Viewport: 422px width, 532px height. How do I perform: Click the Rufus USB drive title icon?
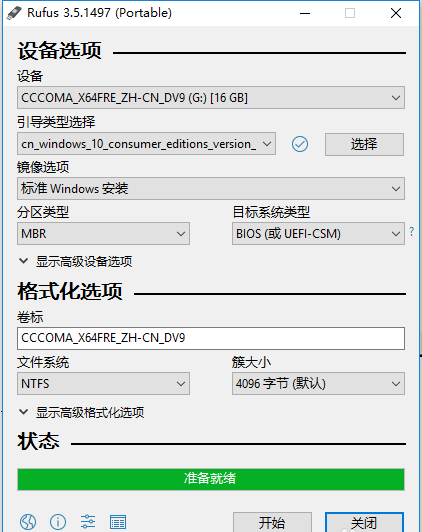coord(14,13)
